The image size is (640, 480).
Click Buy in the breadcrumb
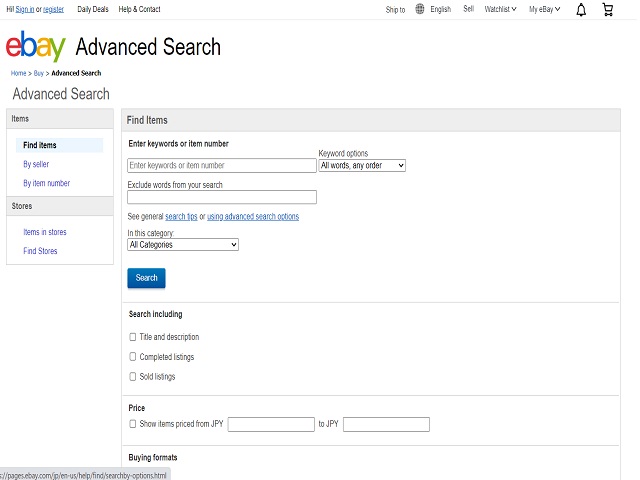pos(38,73)
